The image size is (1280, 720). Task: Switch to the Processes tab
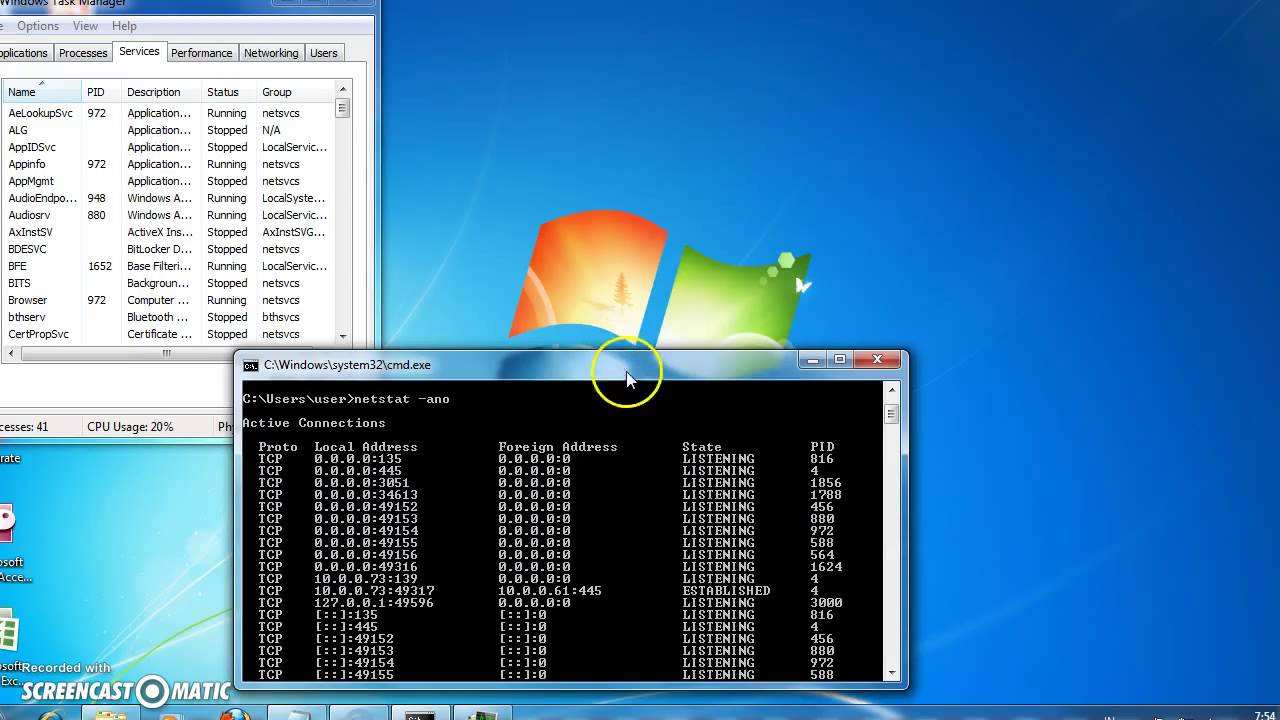point(83,53)
